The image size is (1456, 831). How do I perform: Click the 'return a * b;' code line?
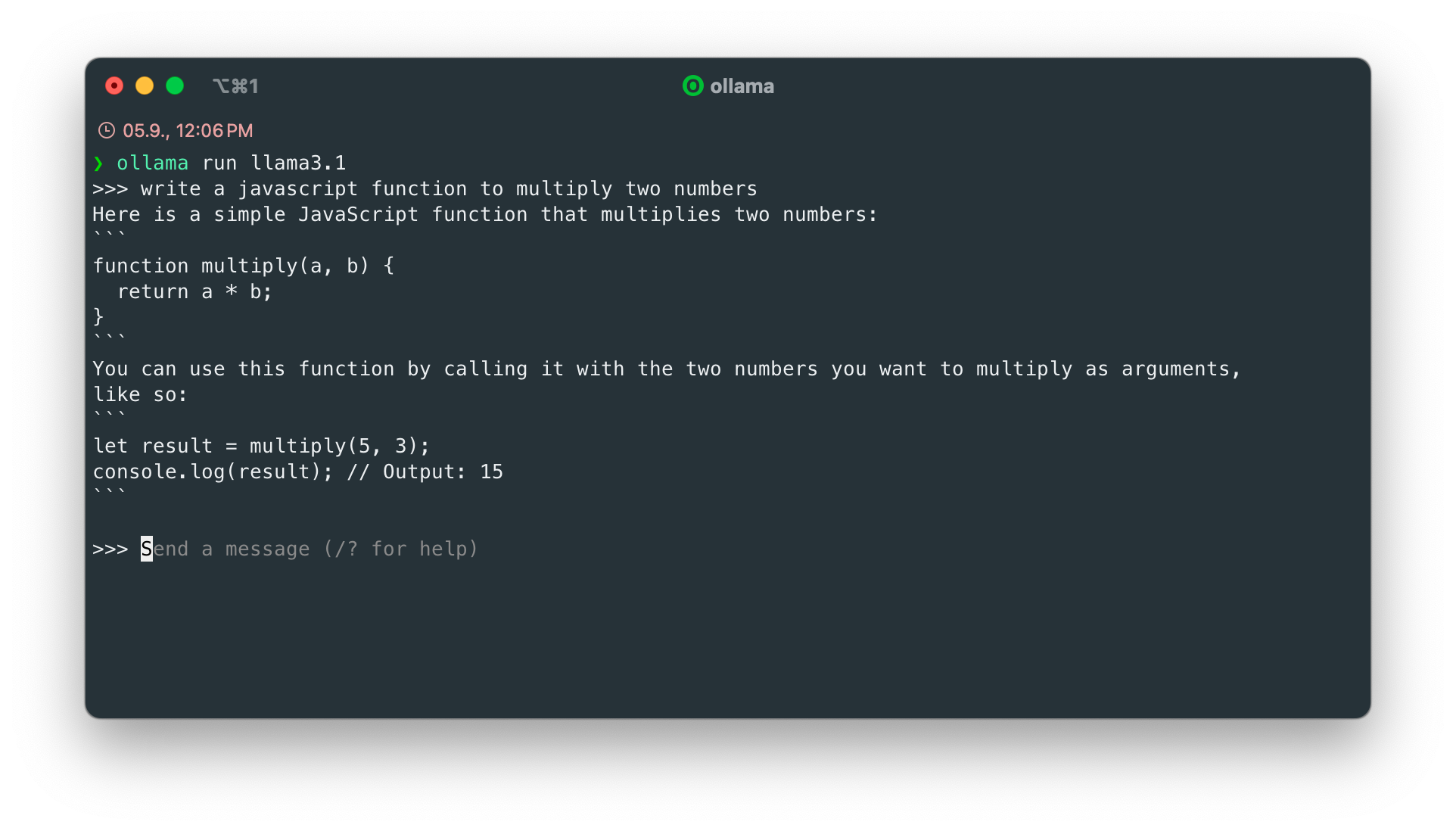(194, 291)
